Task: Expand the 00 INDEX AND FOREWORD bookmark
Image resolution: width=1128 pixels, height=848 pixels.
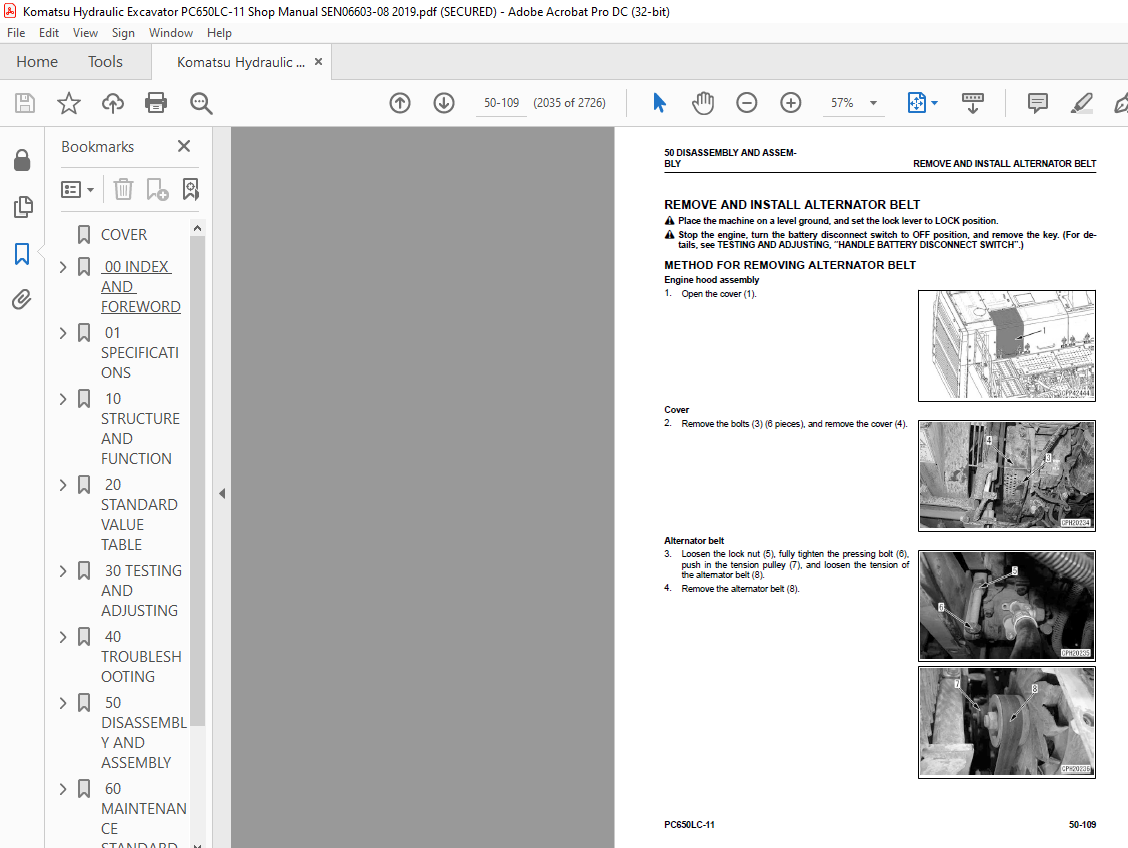Action: [63, 267]
